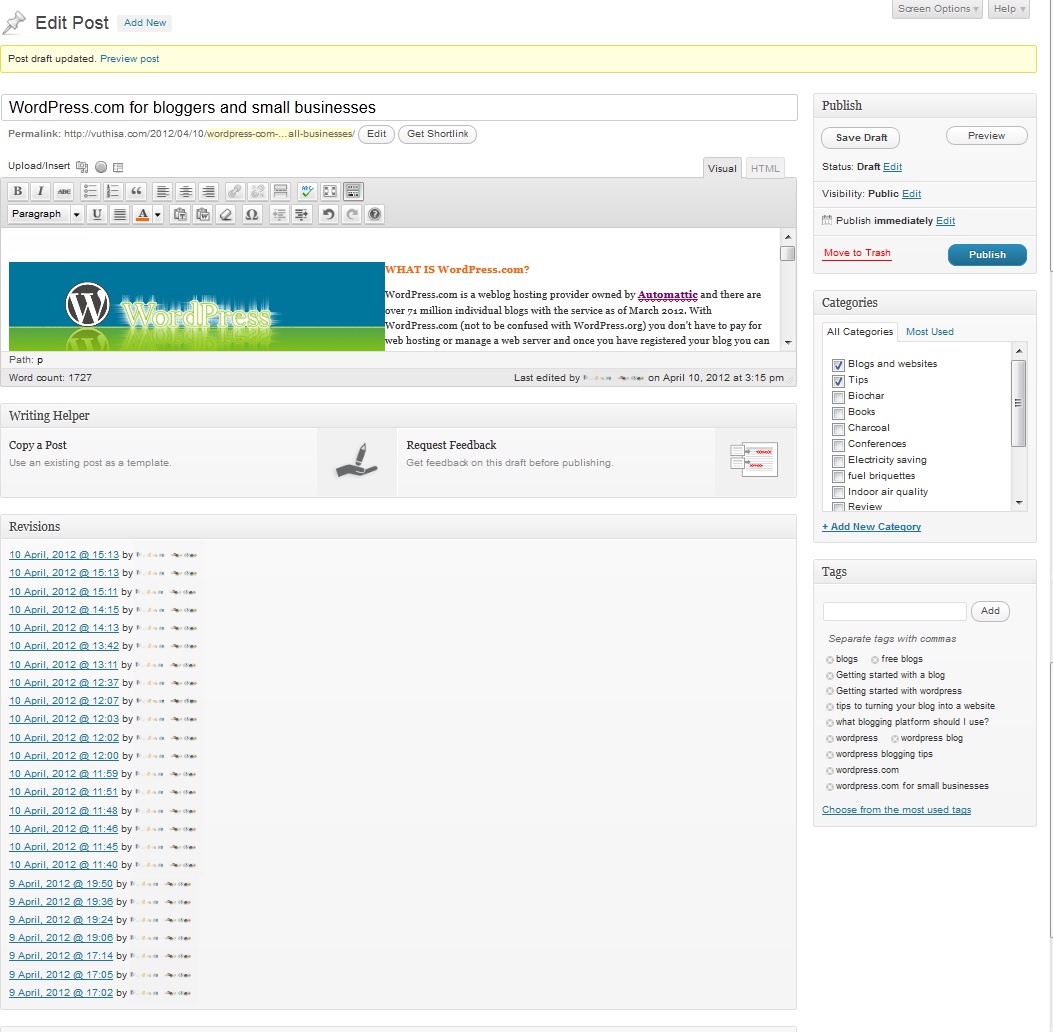
Task: Open the text color picker arrow
Action: (158, 214)
